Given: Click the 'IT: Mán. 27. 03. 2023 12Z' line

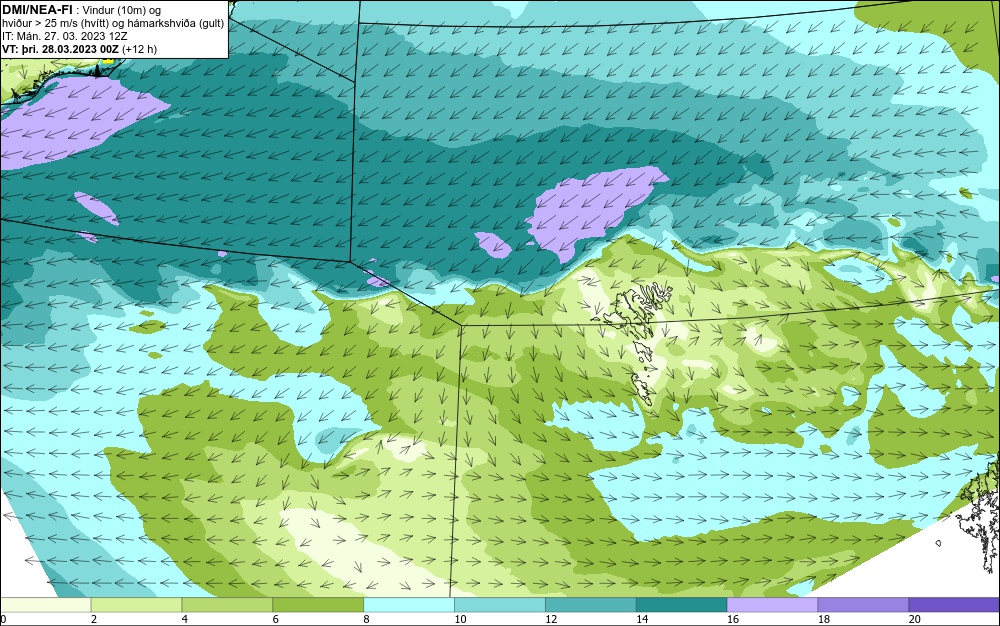Looking at the screenshot, I should click(64, 36).
